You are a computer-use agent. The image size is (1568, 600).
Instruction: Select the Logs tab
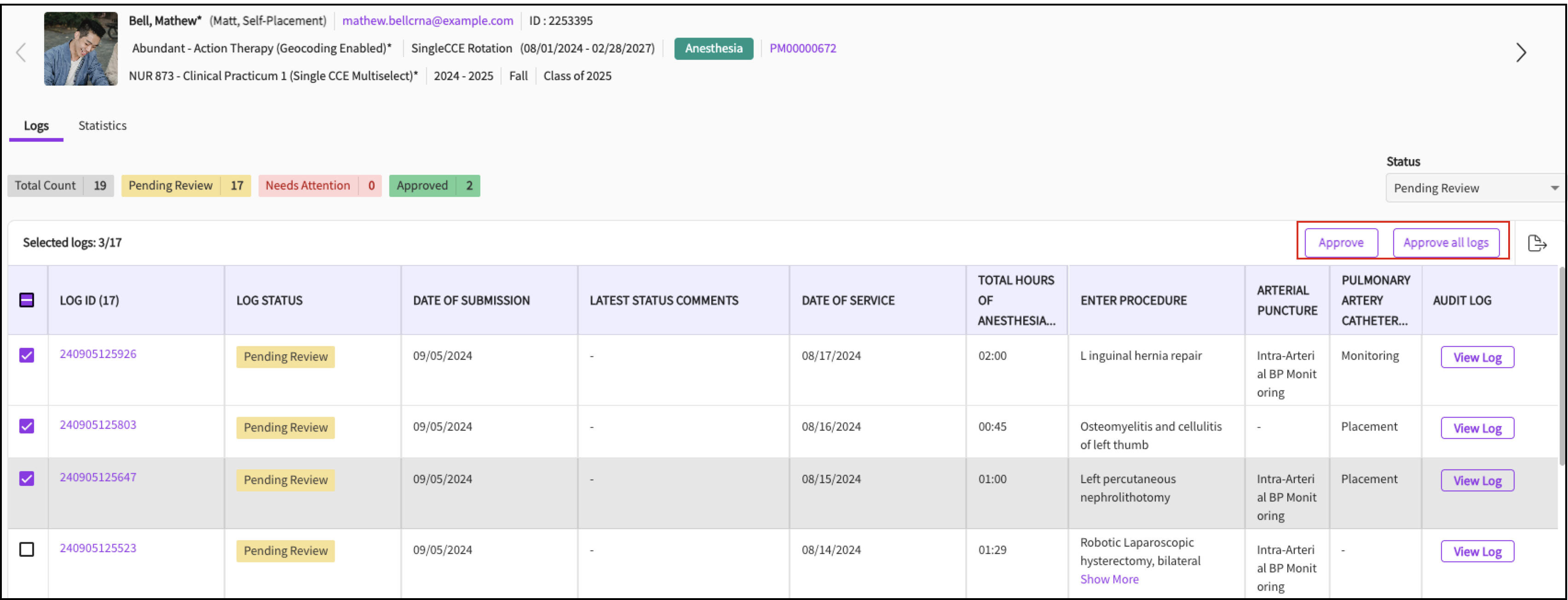click(36, 125)
